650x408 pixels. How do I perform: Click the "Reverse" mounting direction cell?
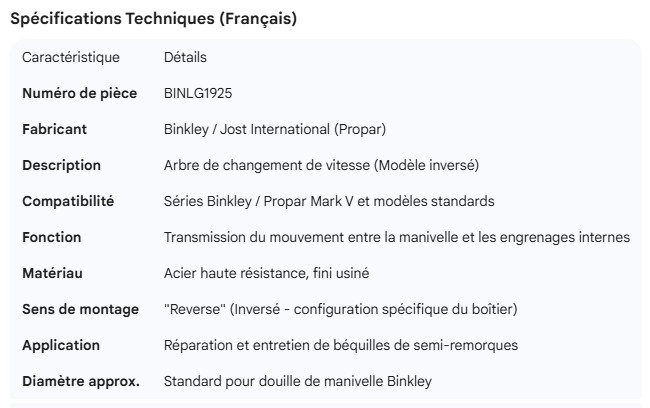pos(340,310)
